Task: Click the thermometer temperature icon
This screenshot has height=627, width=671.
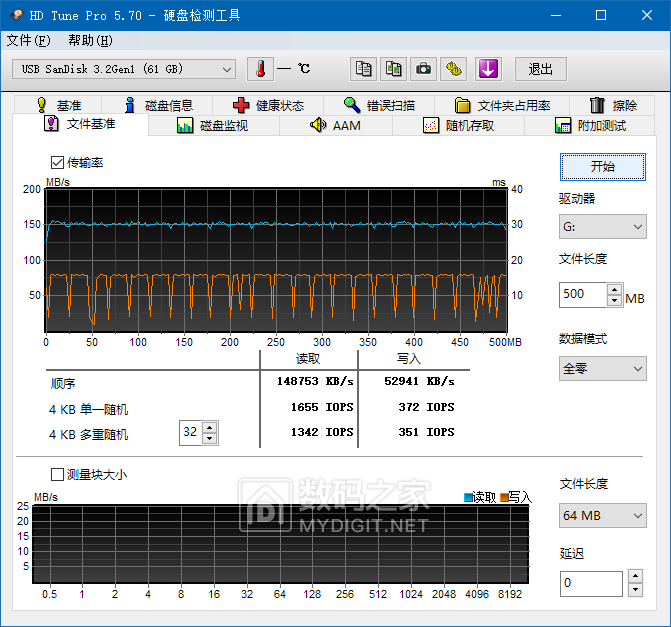Action: click(x=260, y=69)
